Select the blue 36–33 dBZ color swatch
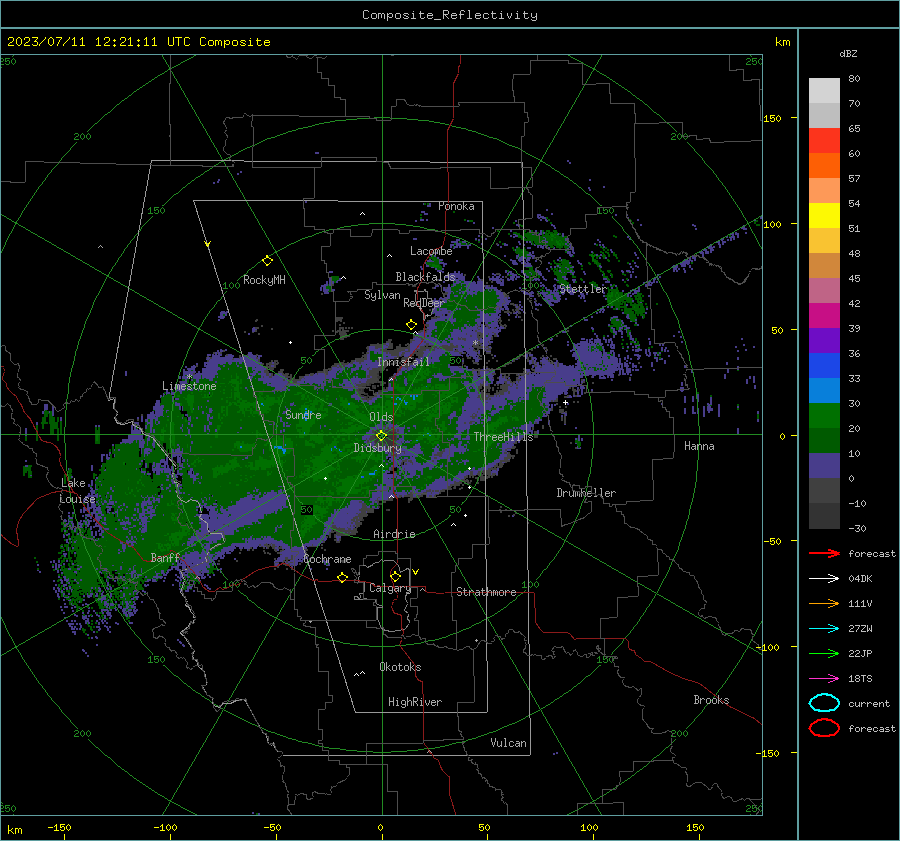 click(x=824, y=365)
